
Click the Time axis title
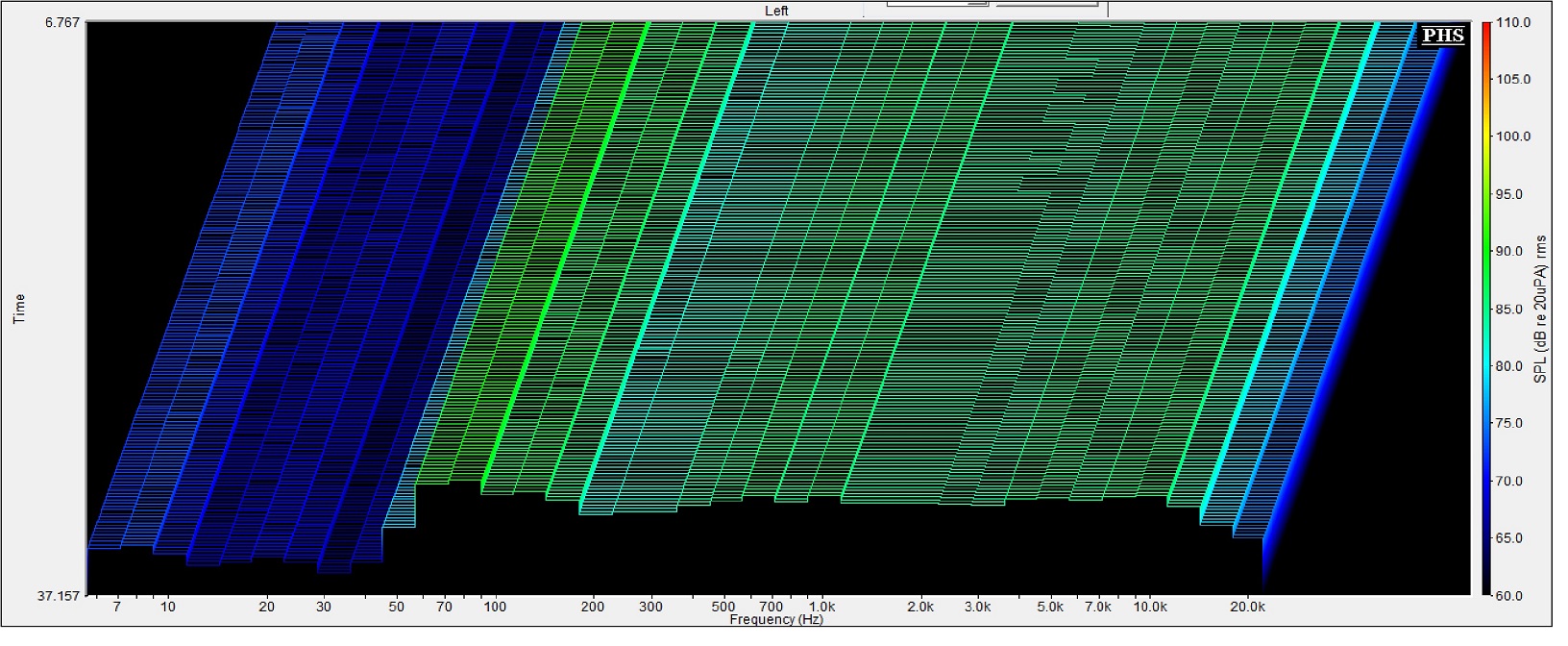click(x=19, y=309)
